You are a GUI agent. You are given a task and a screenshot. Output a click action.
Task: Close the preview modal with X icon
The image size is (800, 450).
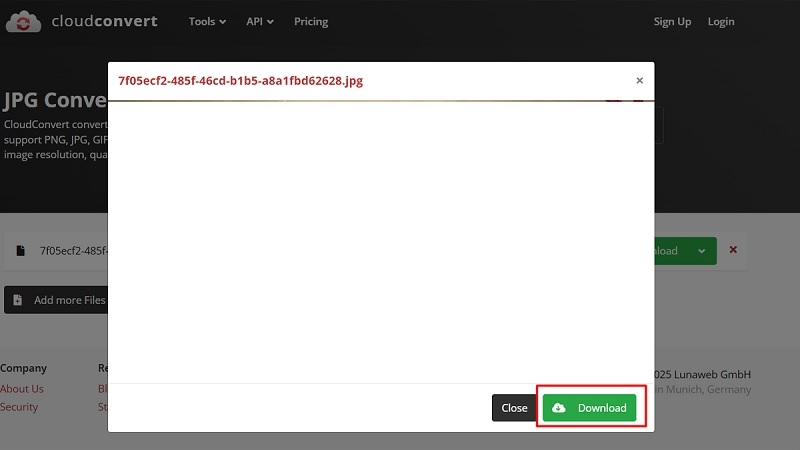639,81
